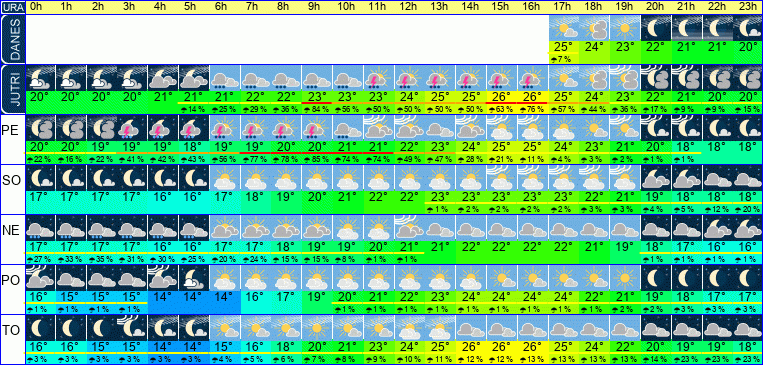763x365 pixels.
Task: Open the JUTRI day row tab
Action: (x=13, y=90)
